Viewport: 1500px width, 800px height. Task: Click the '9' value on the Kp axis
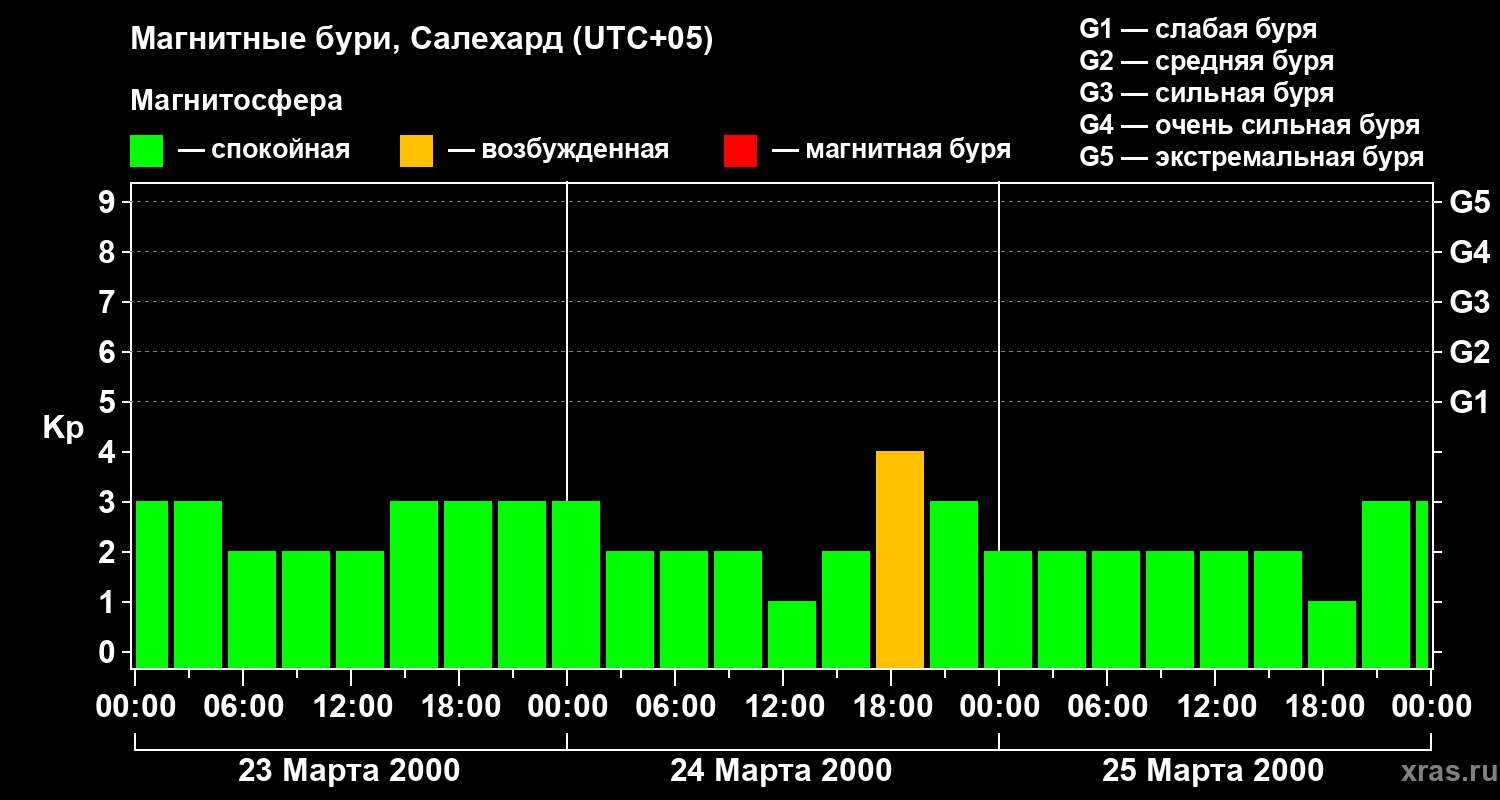point(109,202)
